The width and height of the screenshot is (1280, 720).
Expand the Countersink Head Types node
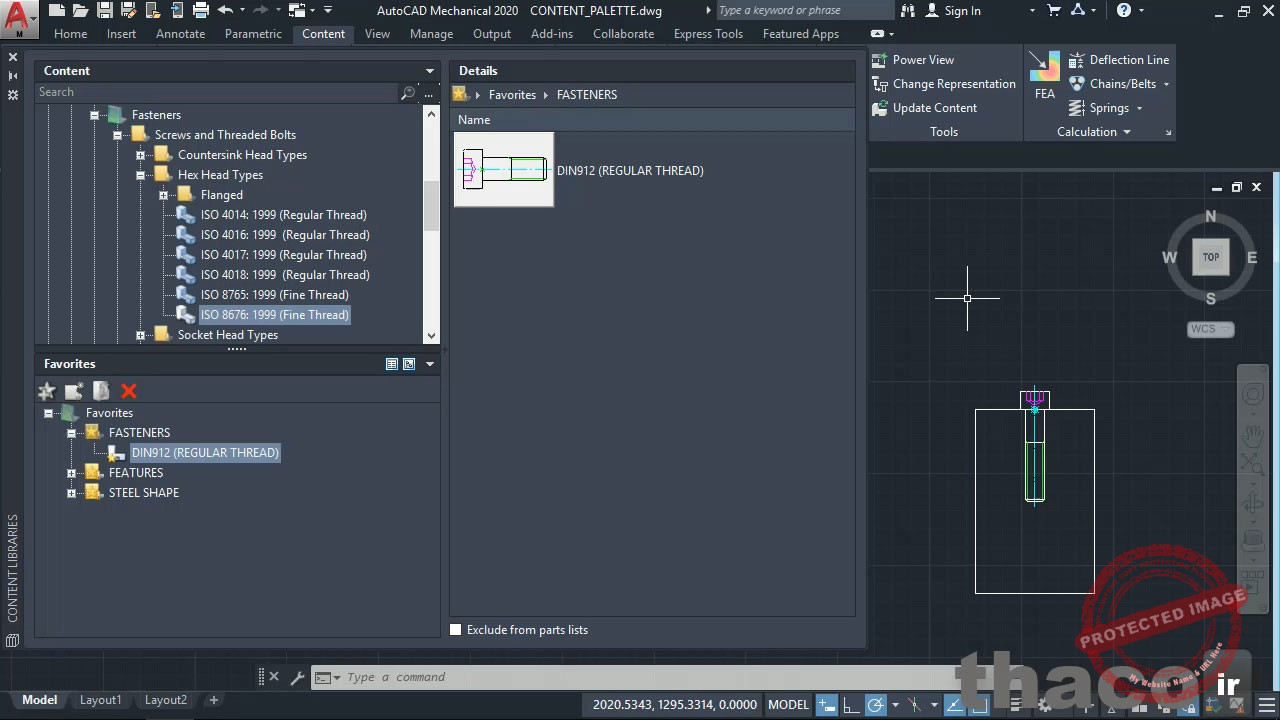(x=141, y=155)
